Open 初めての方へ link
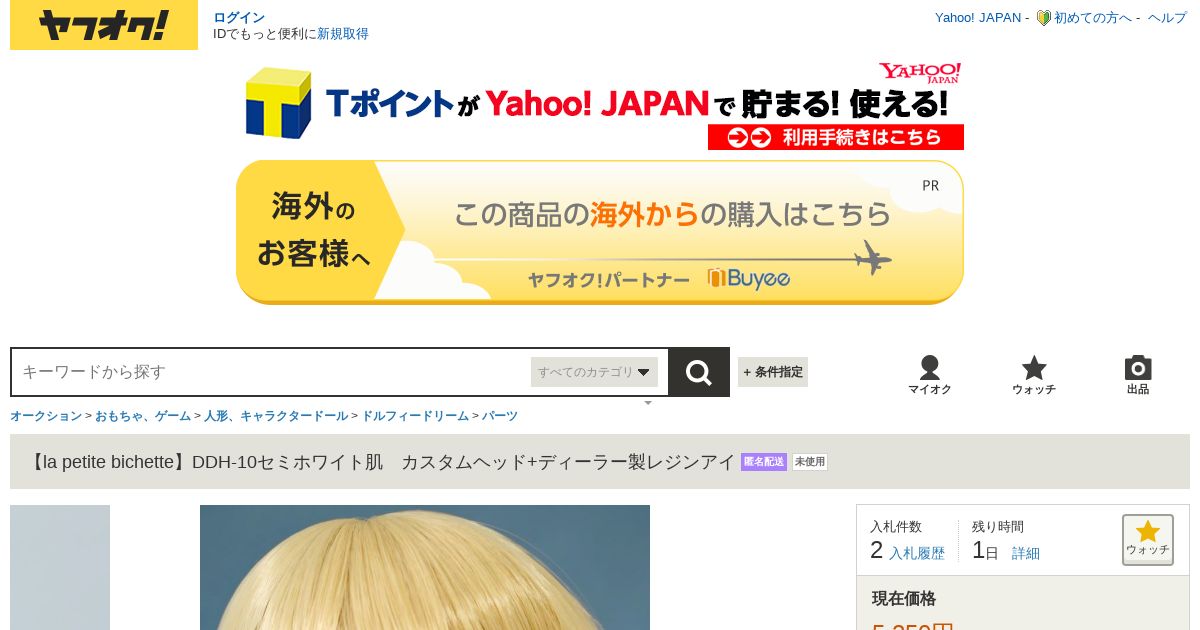 point(1093,17)
